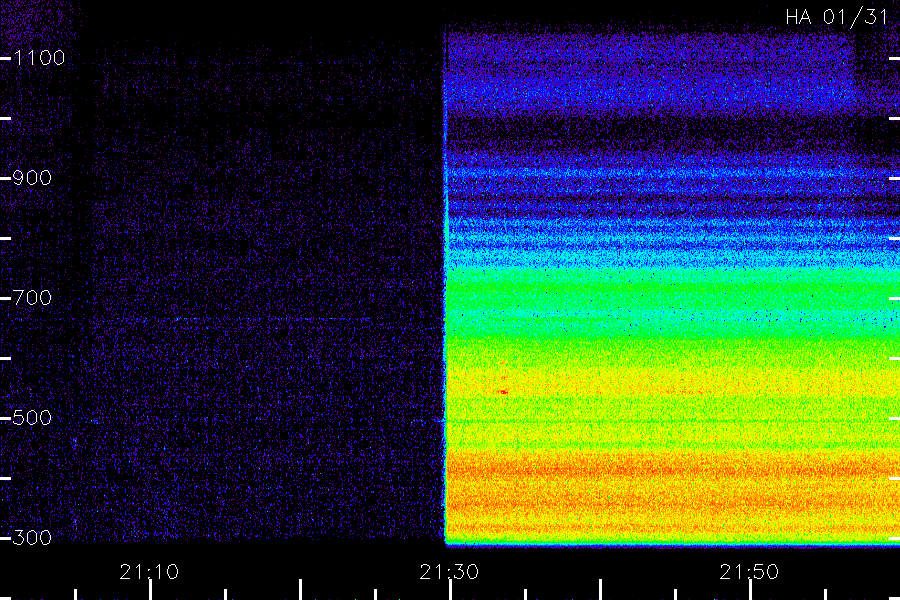The image size is (900, 600).
Task: Click the major tick mark below 21:10
Action: (151, 590)
